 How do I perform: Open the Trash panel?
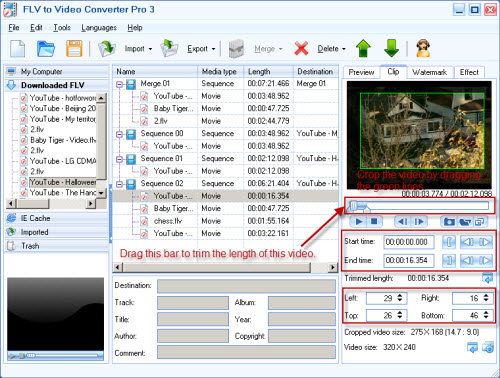point(57,246)
